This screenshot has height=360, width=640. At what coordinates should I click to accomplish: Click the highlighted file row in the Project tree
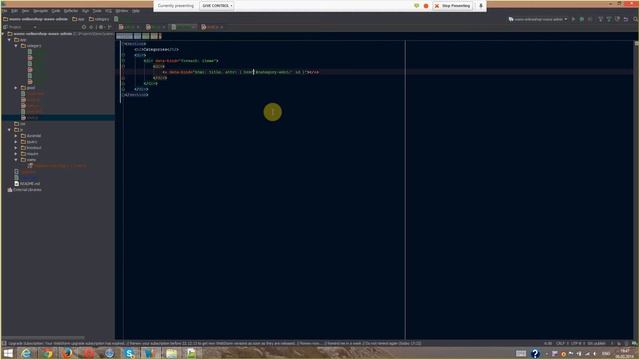[x=58, y=118]
